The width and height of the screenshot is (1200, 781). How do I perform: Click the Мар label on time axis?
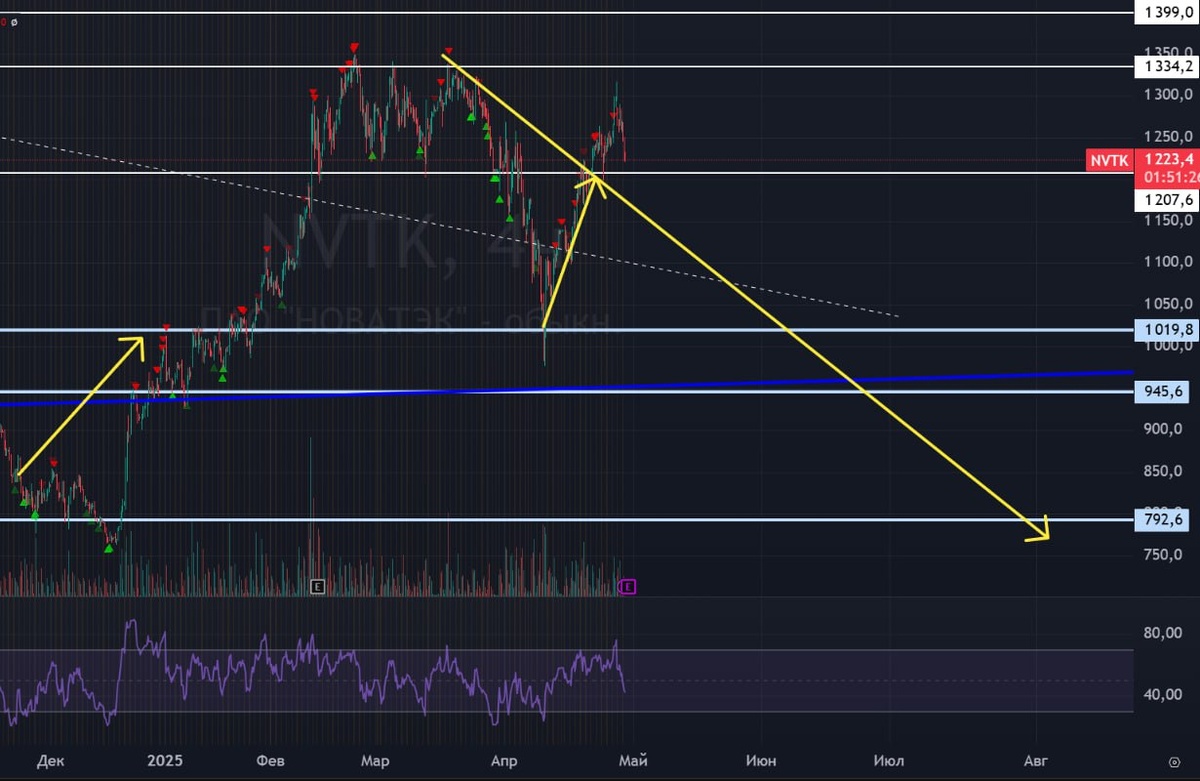(x=374, y=762)
